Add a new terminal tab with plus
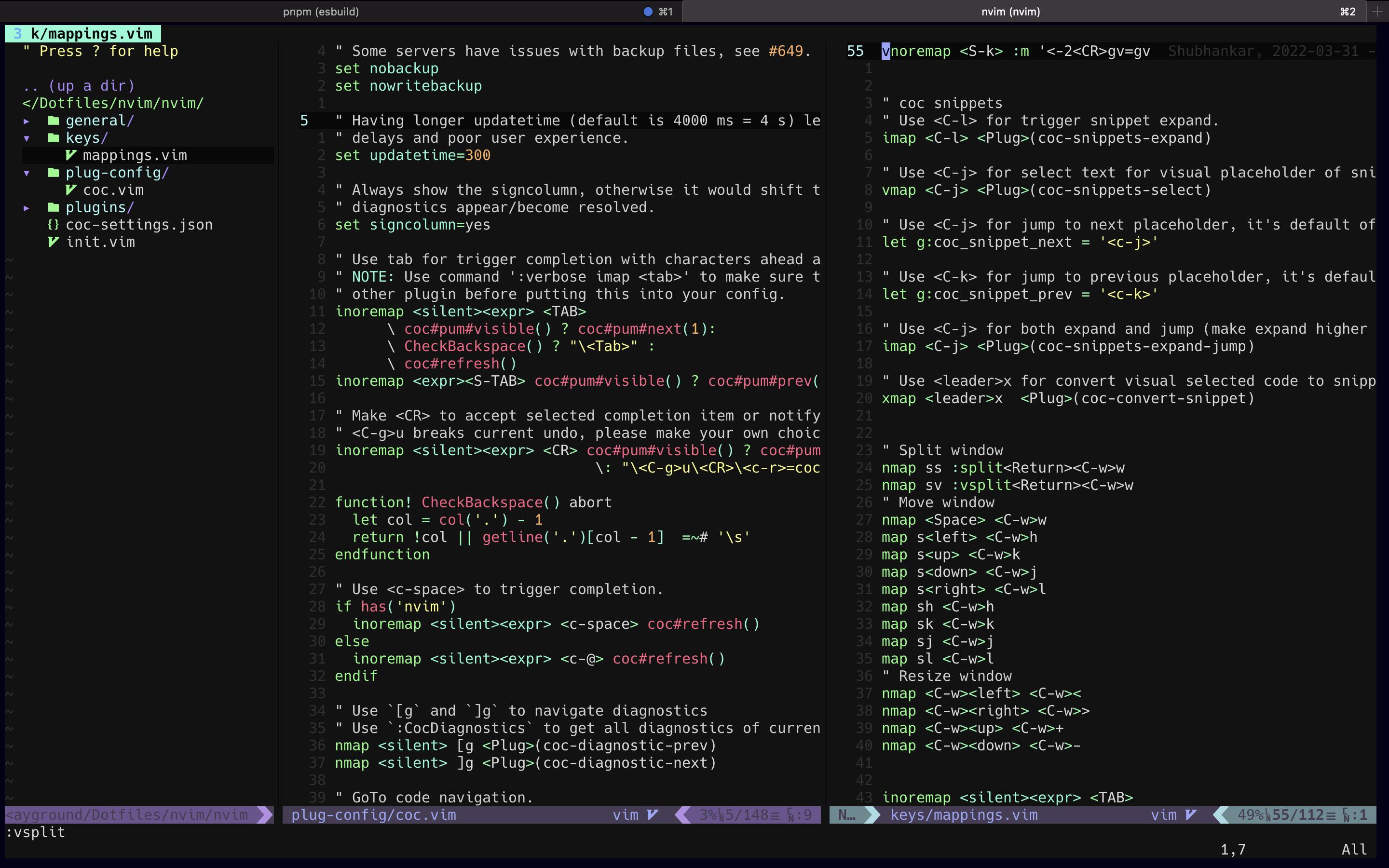The width and height of the screenshot is (1389, 868). (1377, 12)
